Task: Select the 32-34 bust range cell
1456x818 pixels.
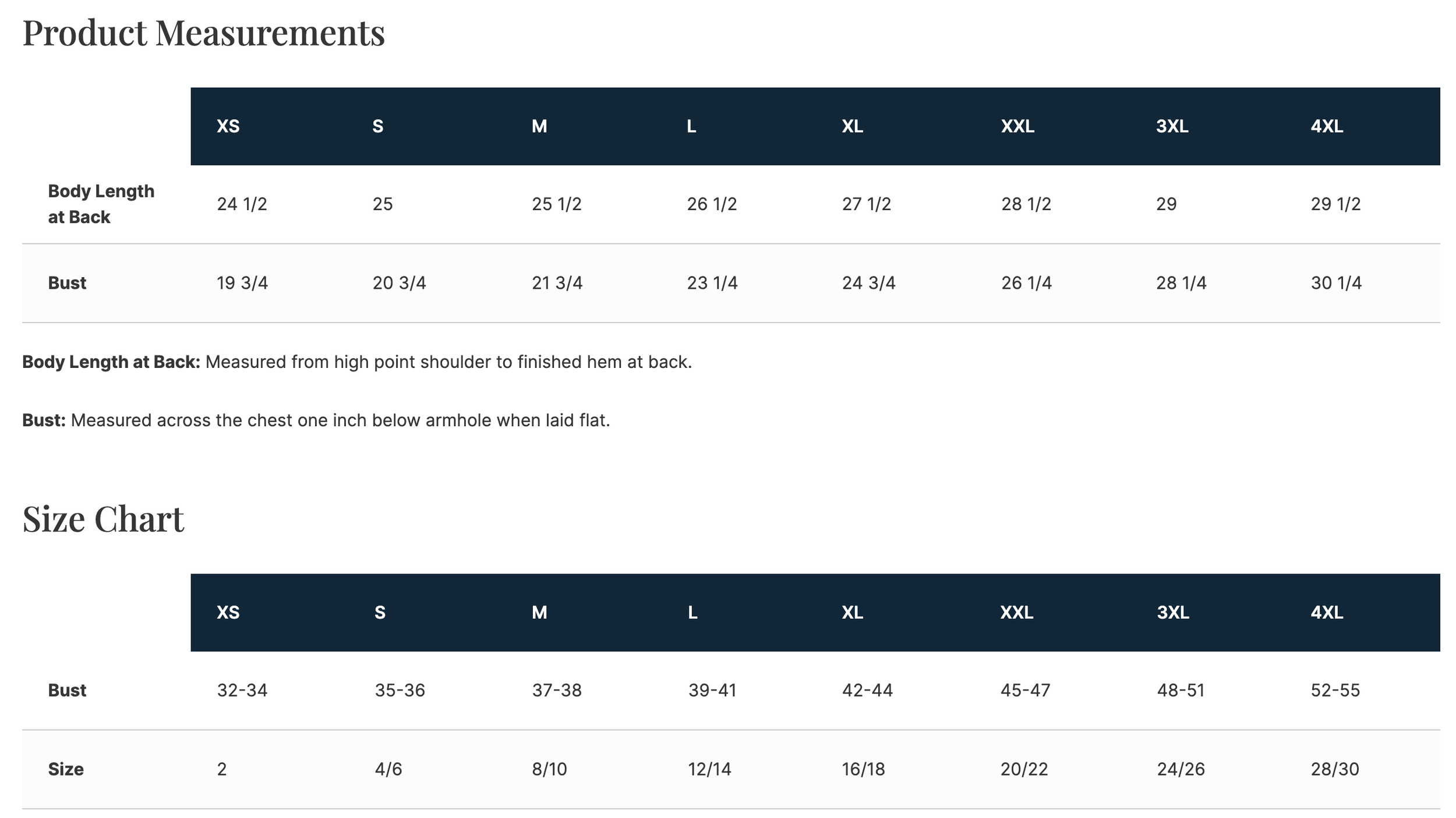Action: coord(242,690)
